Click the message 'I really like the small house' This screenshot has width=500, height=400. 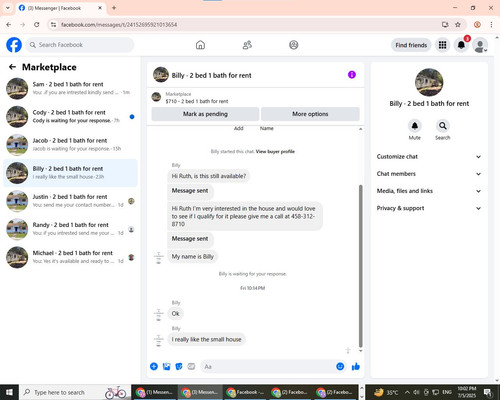coord(206,339)
